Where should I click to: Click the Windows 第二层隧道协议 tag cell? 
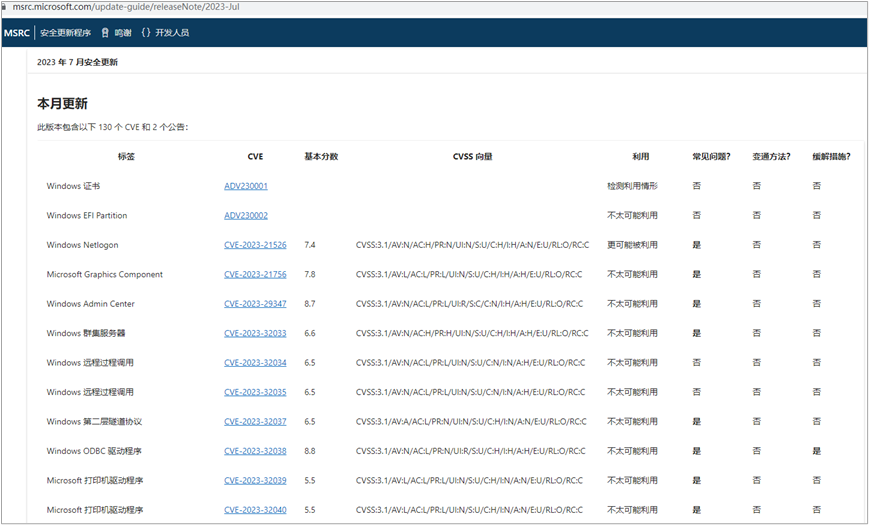94,421
